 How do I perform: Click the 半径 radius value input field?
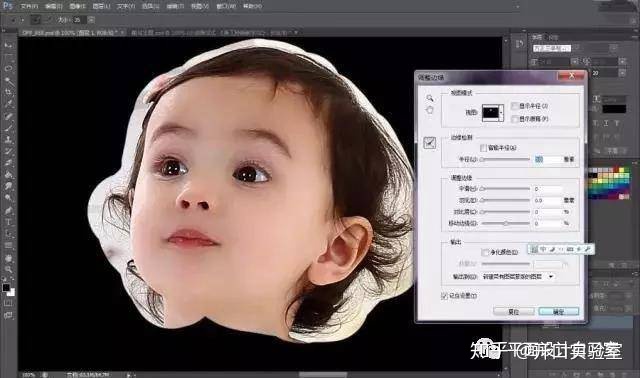pyautogui.click(x=548, y=160)
